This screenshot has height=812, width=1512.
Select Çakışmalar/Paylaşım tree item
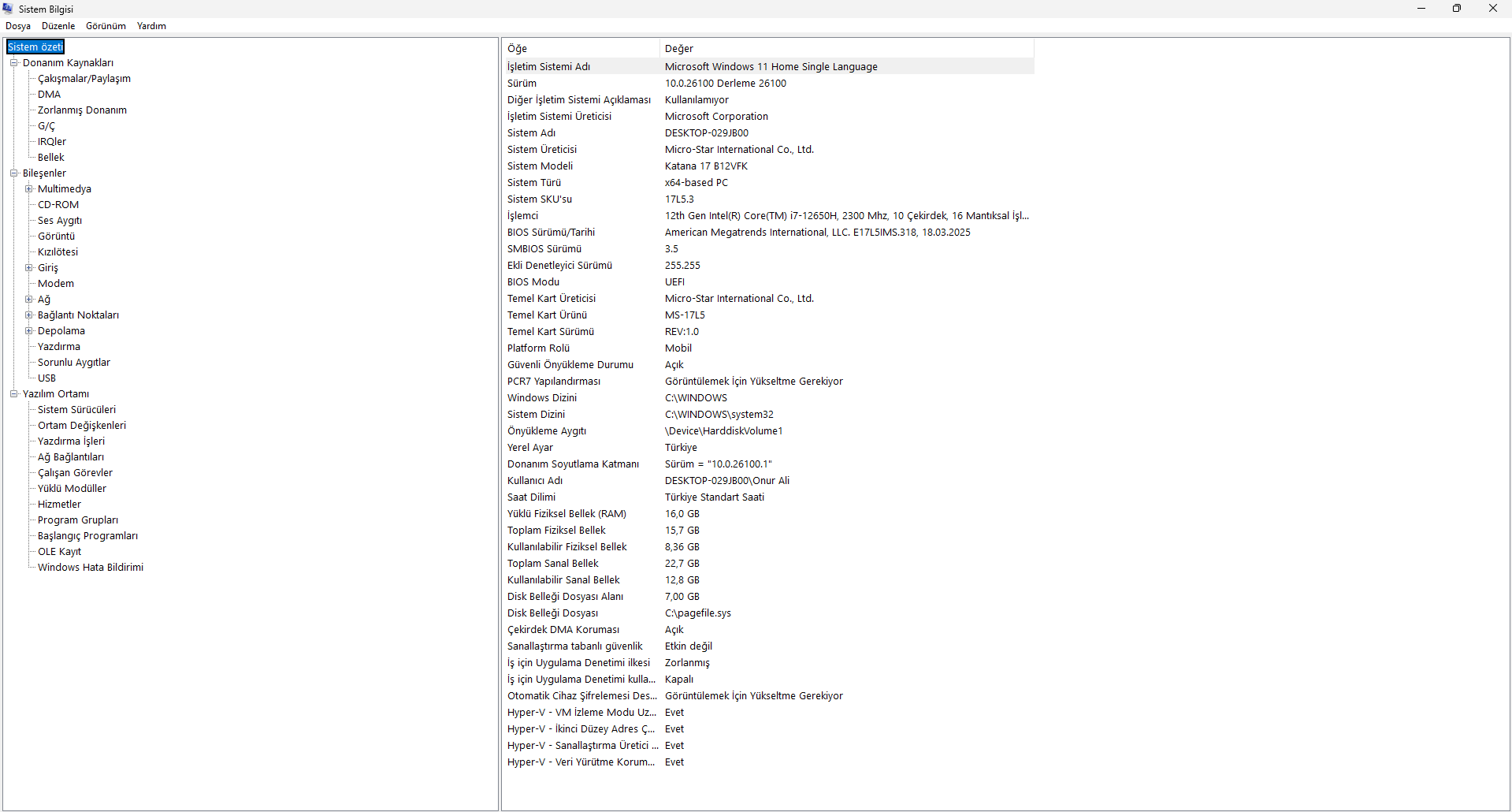(x=84, y=78)
